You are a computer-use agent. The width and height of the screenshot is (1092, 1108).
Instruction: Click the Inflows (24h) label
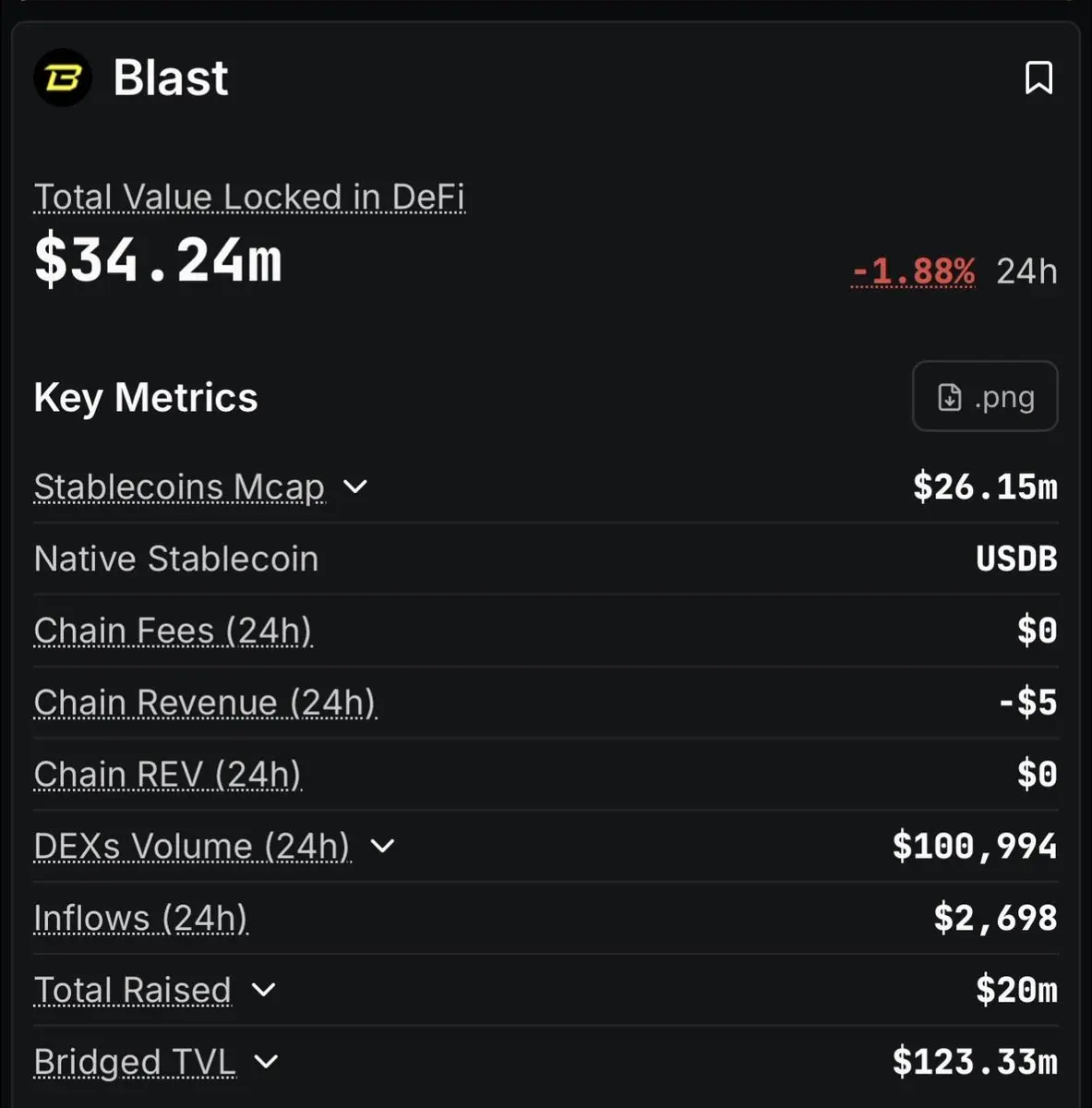click(140, 918)
